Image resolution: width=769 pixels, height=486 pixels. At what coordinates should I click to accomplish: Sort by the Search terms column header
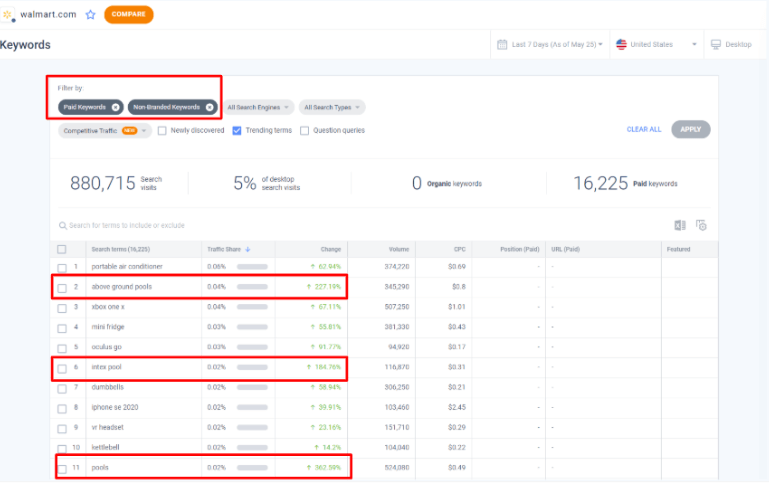coord(121,250)
